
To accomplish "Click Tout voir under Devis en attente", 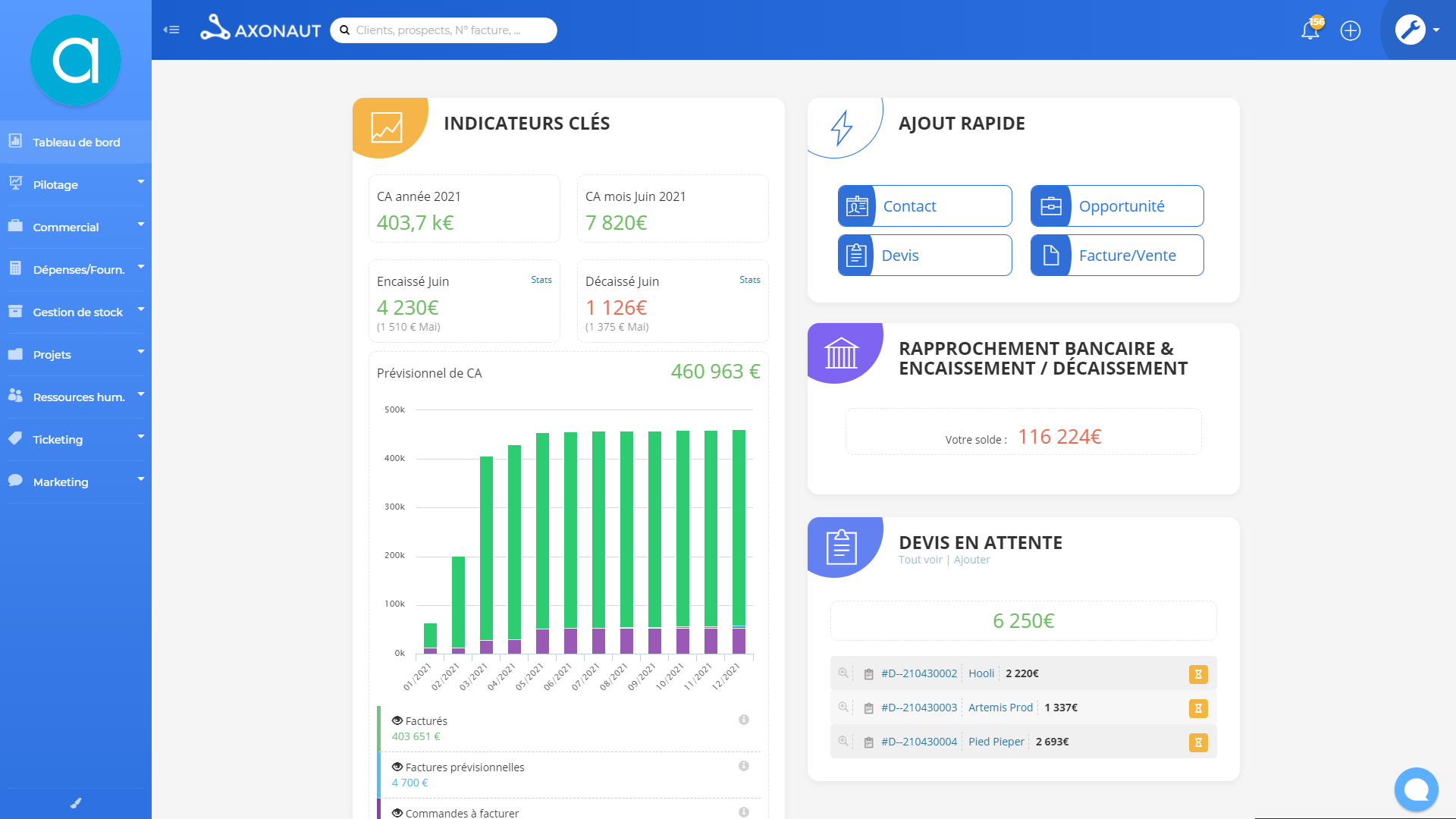I will 920,560.
